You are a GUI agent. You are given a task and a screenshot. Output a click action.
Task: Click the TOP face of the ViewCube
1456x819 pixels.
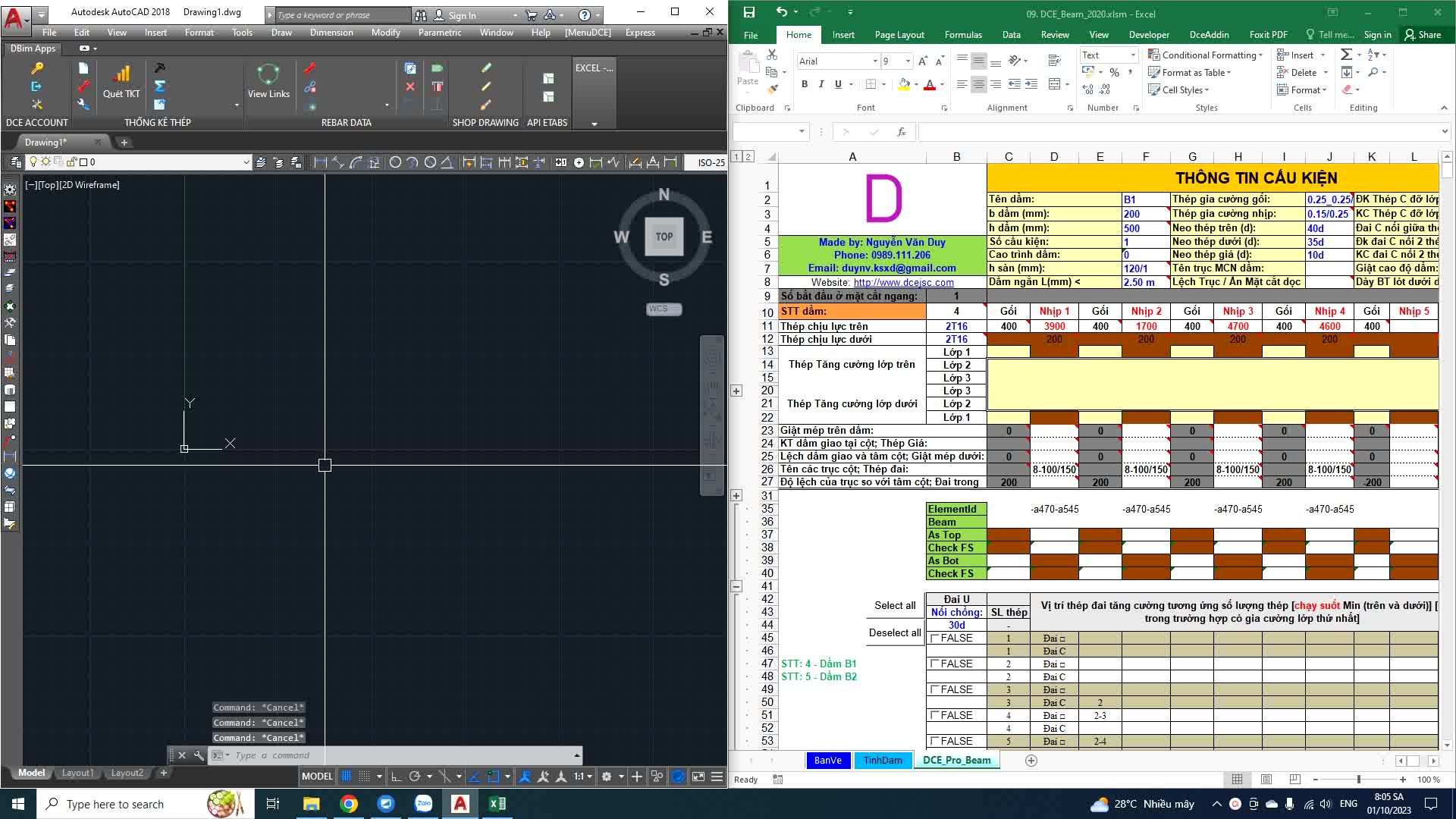point(664,237)
